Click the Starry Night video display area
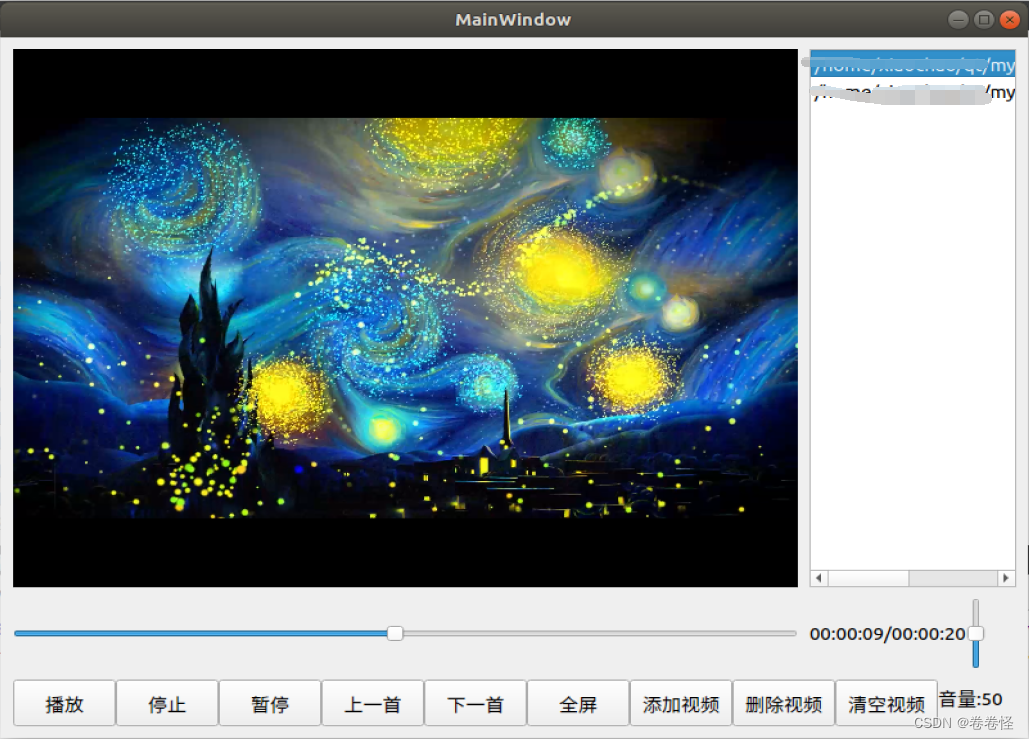The image size is (1029, 739). [x=406, y=318]
